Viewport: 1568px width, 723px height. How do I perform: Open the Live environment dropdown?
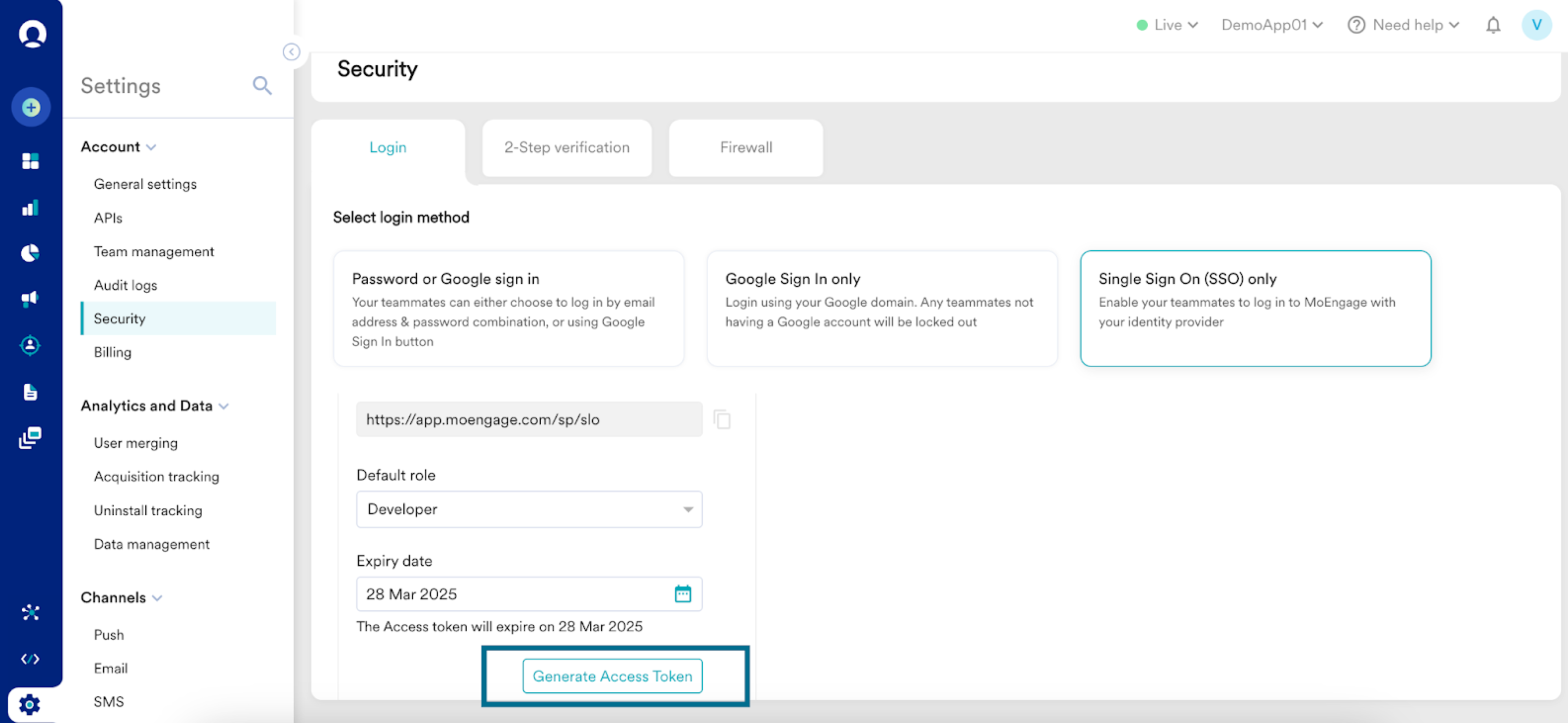click(1168, 25)
